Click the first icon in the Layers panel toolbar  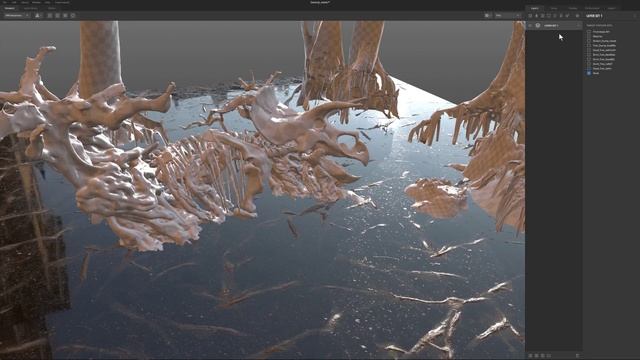point(530,16)
